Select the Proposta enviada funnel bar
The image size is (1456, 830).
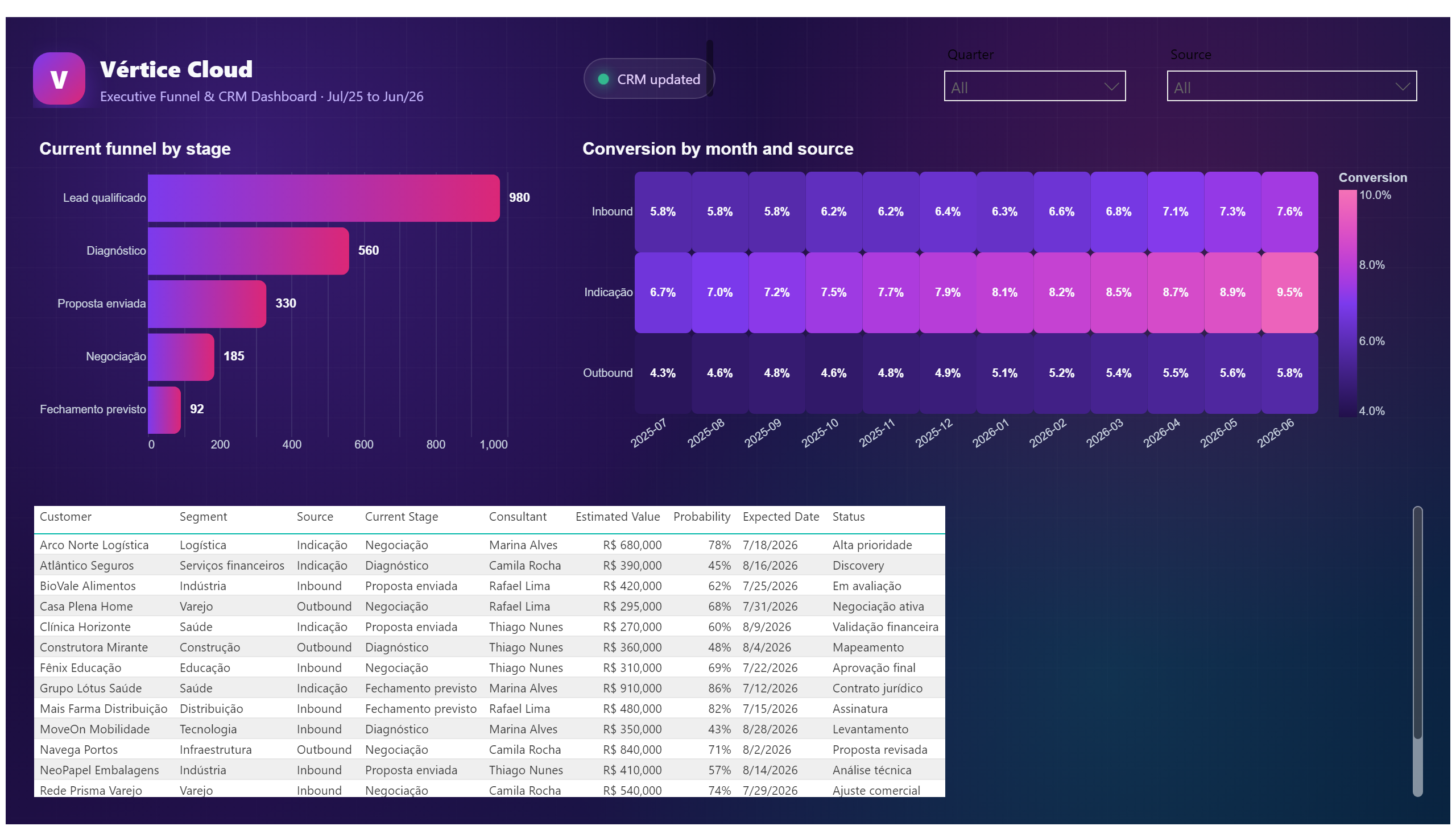click(207, 304)
